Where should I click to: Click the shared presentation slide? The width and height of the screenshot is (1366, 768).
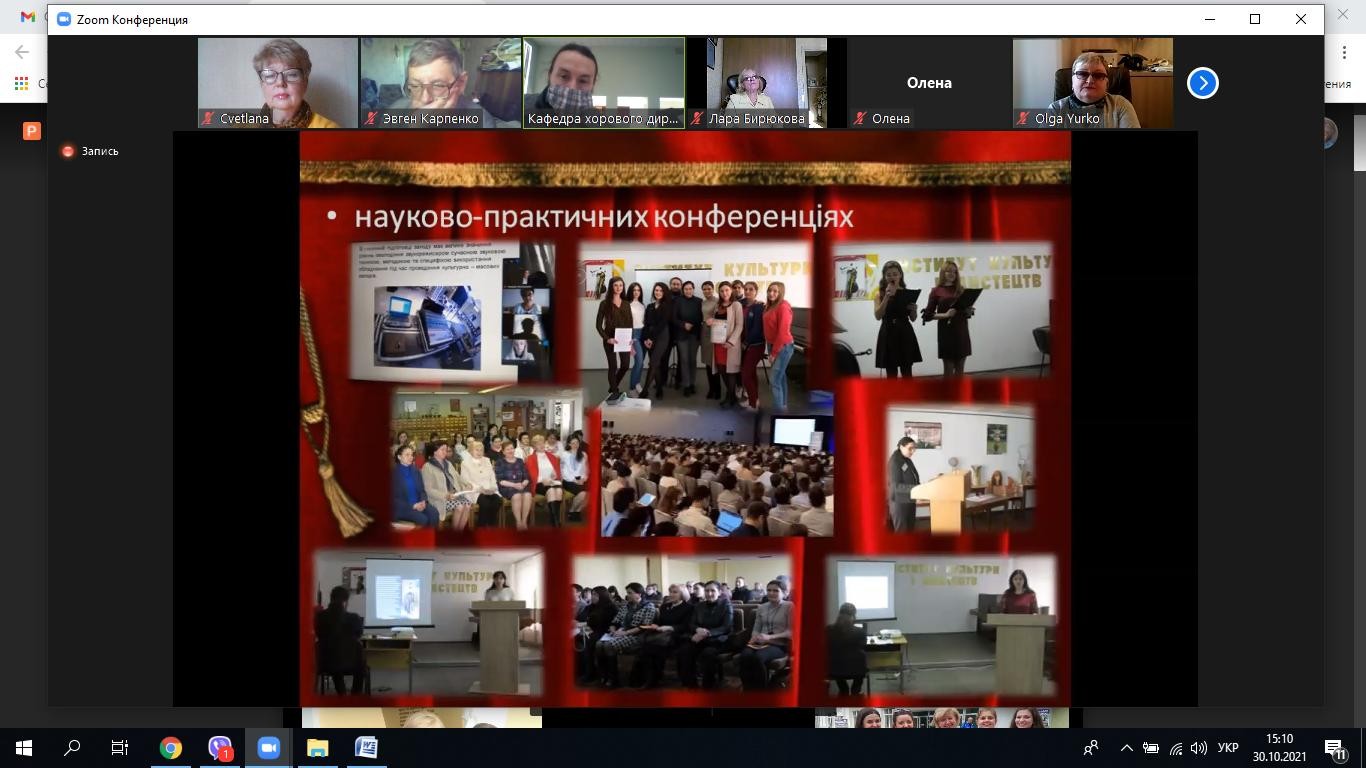coord(685,419)
